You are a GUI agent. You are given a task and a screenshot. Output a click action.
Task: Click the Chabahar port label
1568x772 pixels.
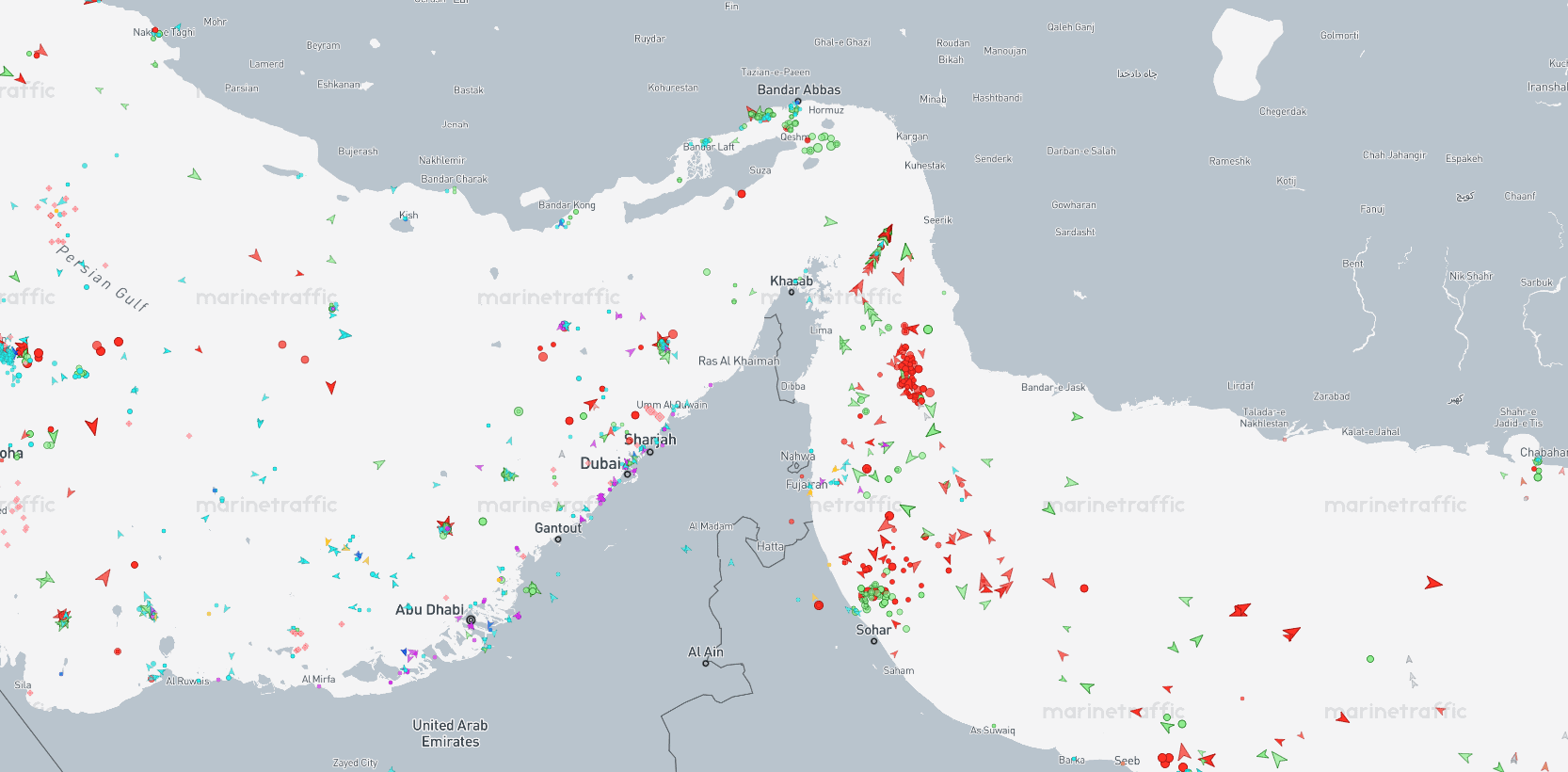click(x=1544, y=453)
